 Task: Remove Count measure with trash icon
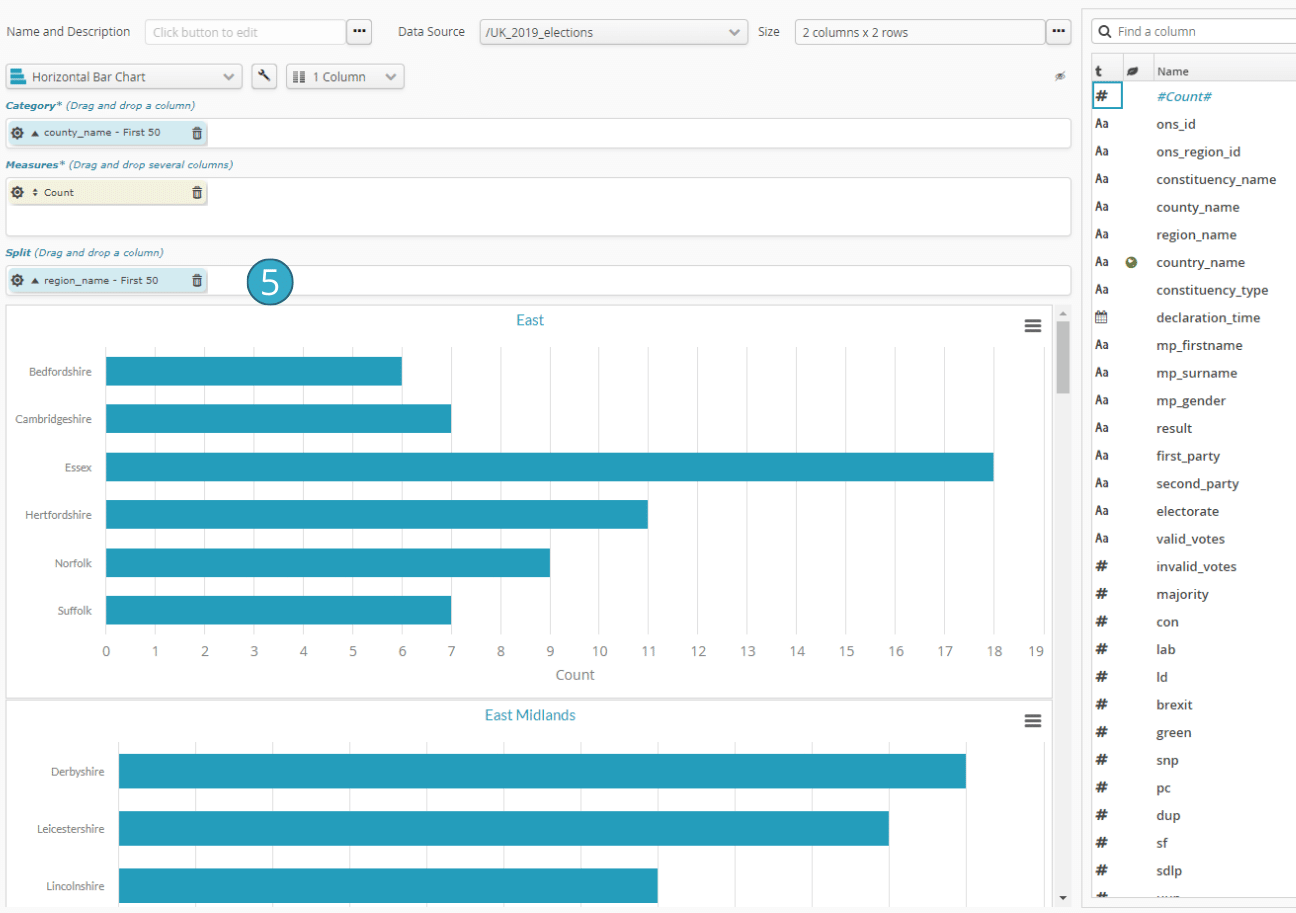click(197, 192)
